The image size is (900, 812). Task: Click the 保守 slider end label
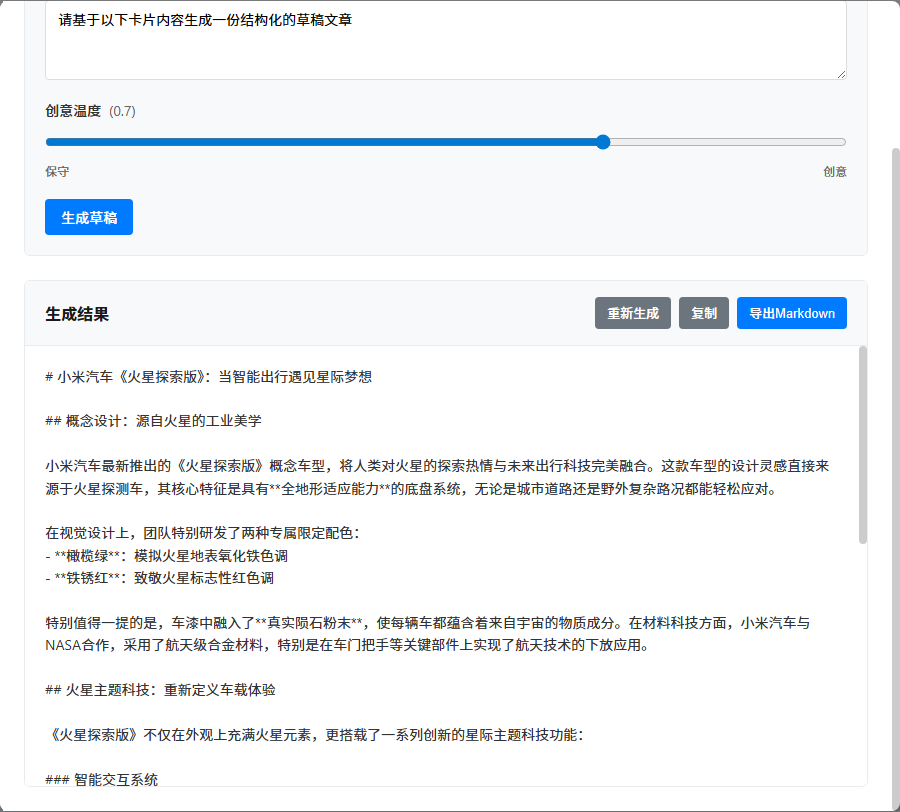57,172
